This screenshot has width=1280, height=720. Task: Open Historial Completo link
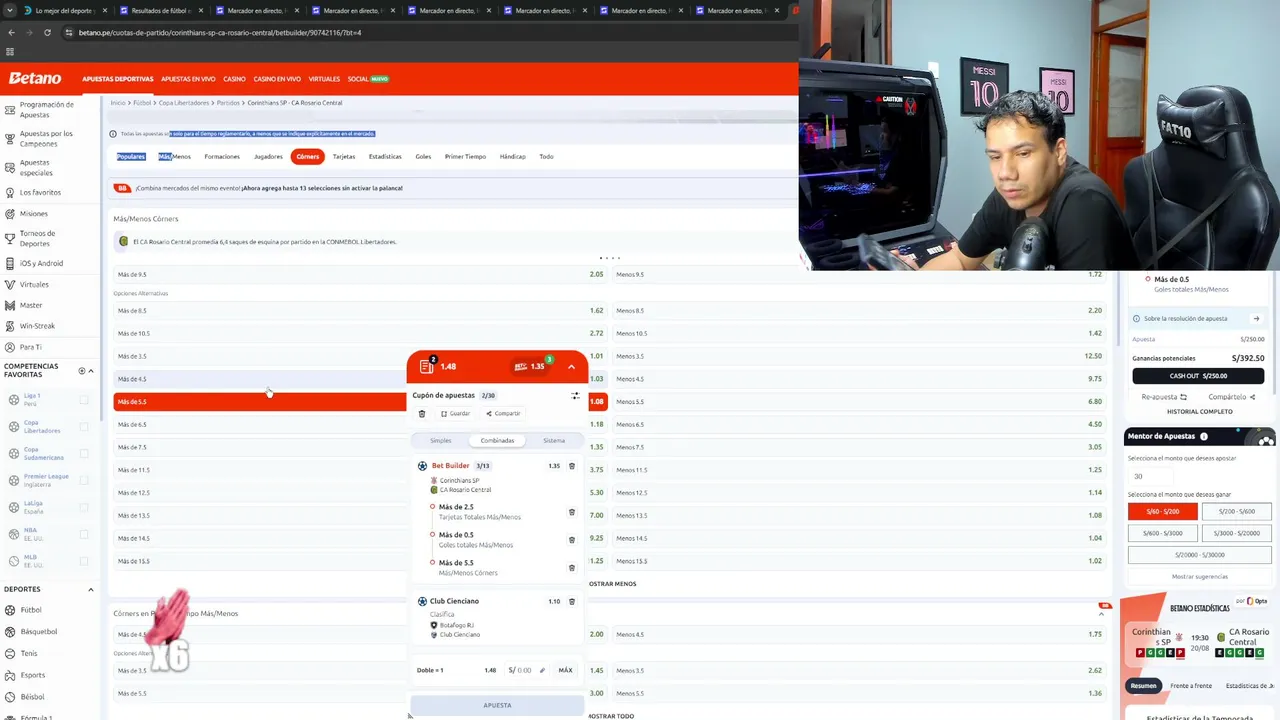click(x=1199, y=412)
